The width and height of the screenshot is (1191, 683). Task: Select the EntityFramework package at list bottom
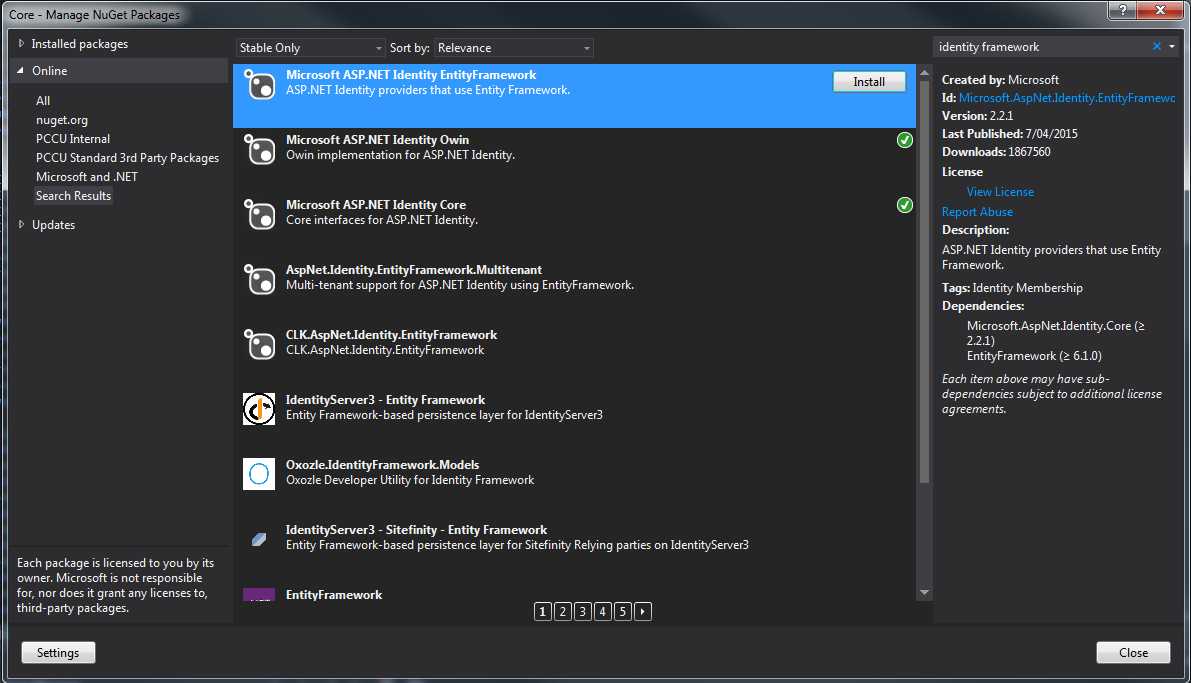tap(333, 595)
